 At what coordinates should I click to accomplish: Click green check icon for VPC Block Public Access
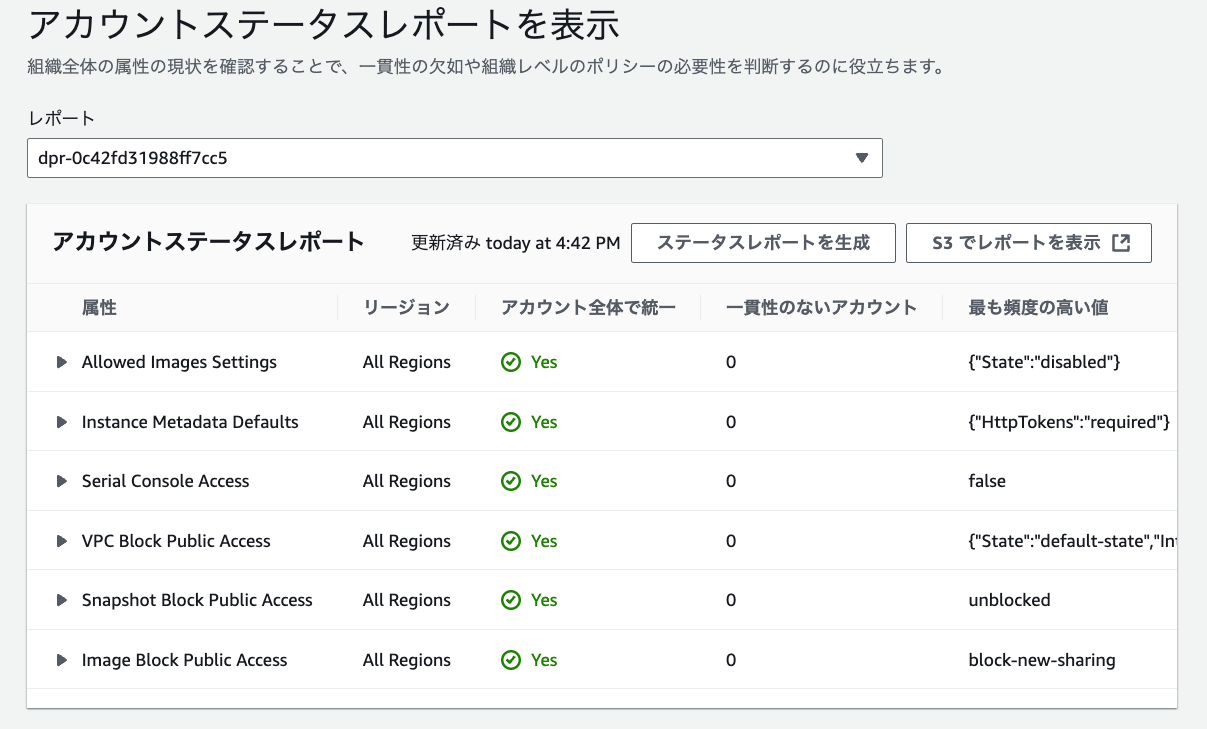[511, 541]
